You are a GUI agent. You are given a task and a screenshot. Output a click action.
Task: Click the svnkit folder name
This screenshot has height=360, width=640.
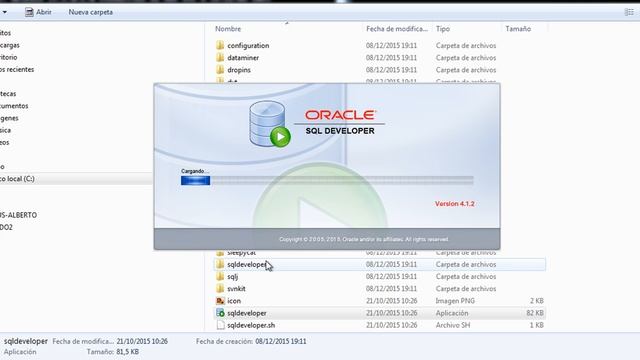(236, 289)
